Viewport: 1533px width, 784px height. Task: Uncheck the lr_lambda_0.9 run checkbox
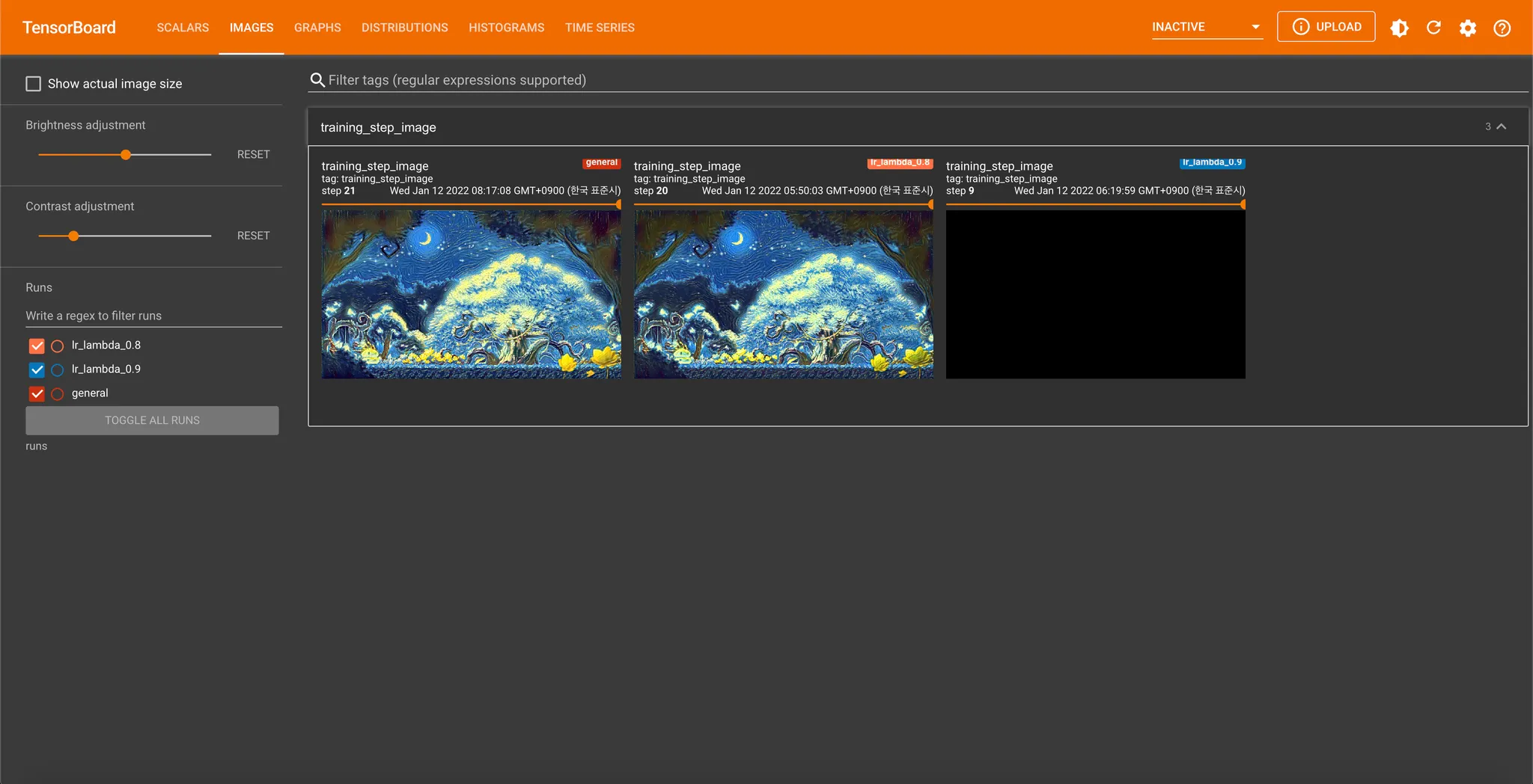[x=37, y=370]
